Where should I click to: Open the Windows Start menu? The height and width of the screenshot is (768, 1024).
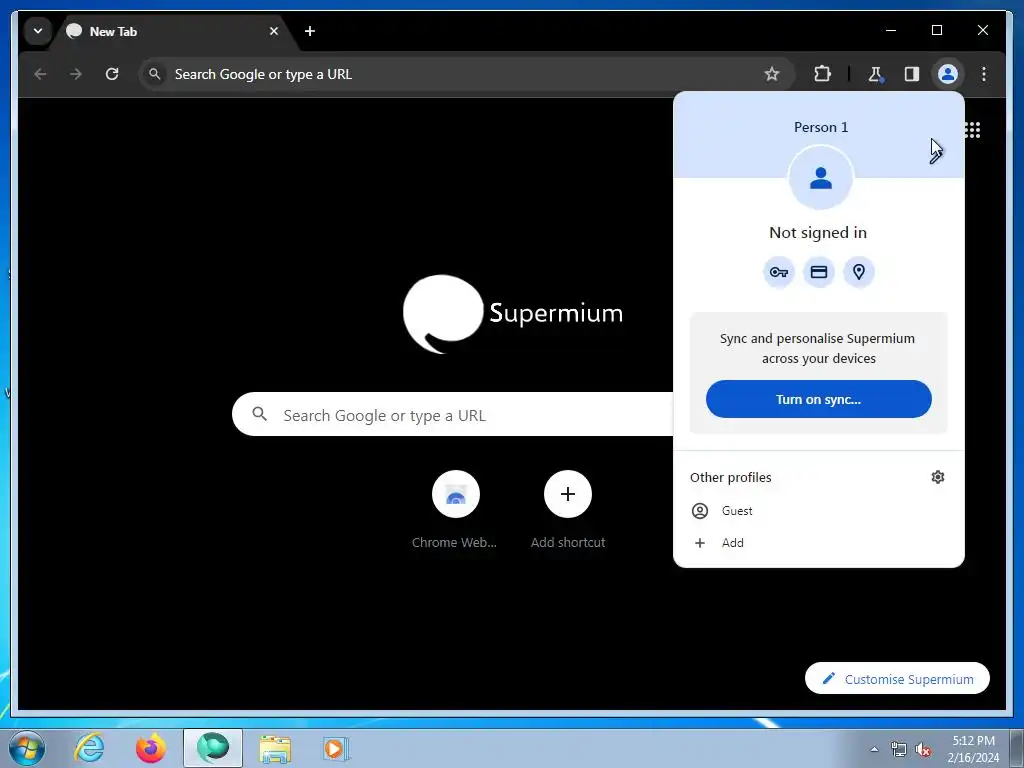pyautogui.click(x=27, y=748)
